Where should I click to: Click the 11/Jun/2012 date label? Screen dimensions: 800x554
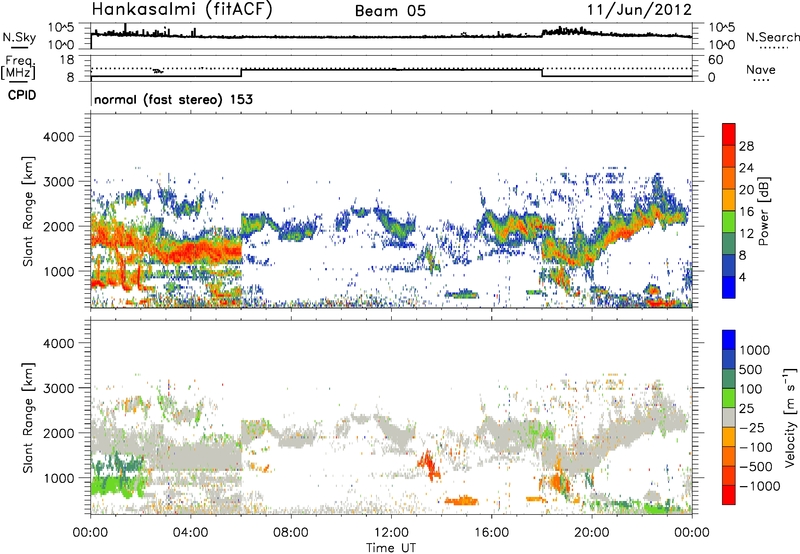(639, 10)
